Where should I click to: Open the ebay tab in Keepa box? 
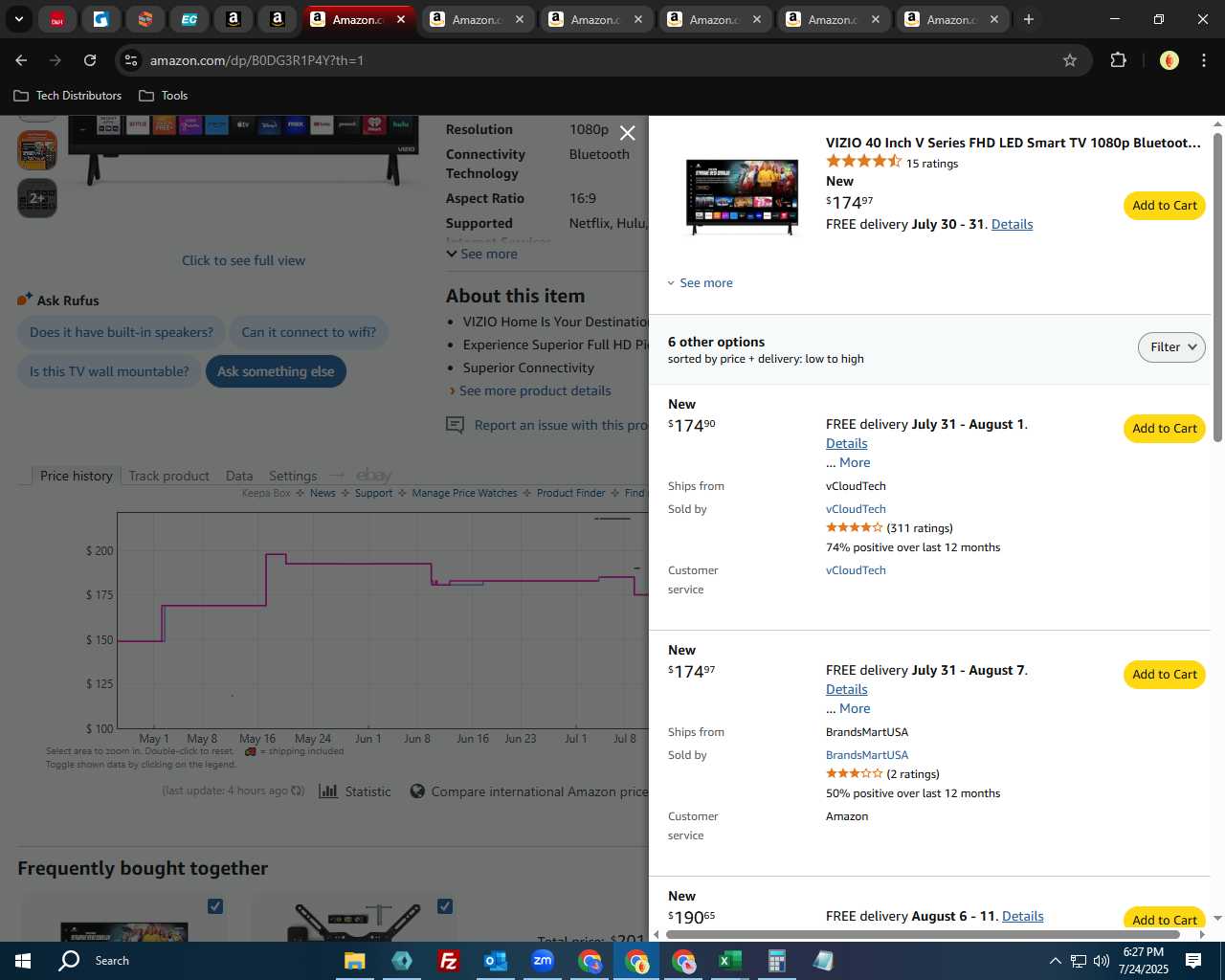coord(374,476)
